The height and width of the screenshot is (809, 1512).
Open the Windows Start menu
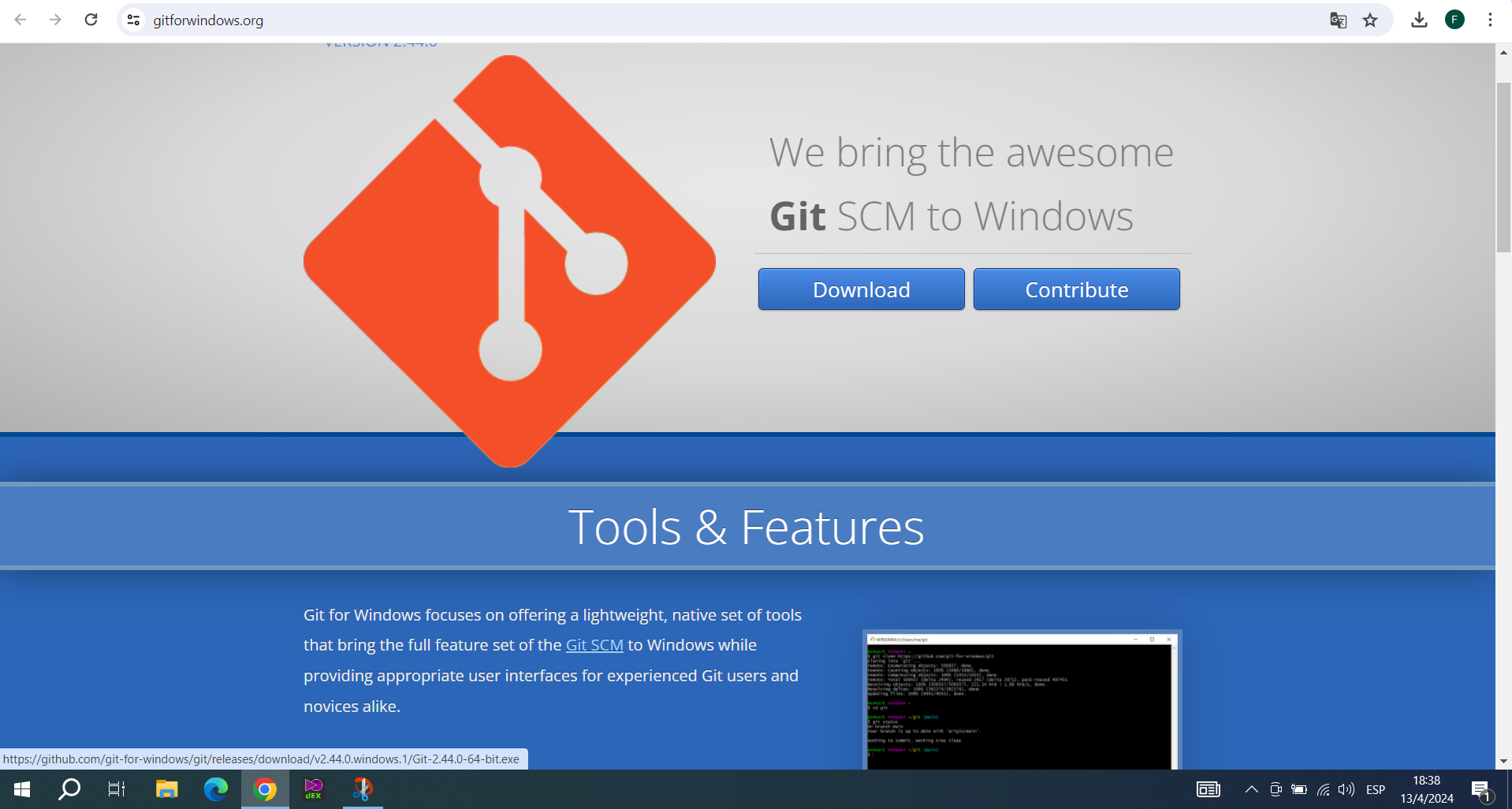point(22,789)
